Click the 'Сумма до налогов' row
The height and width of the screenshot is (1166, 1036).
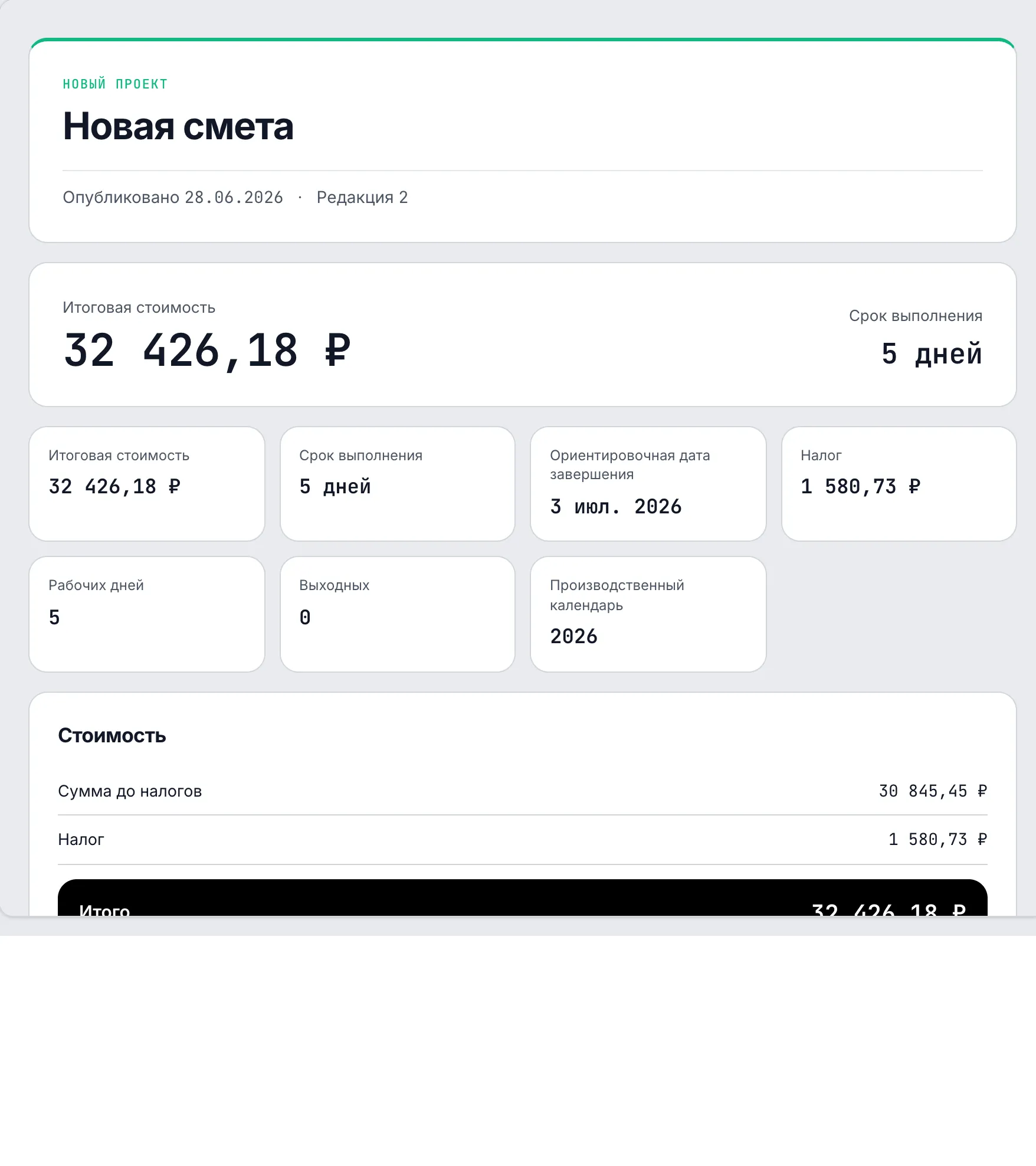point(523,791)
